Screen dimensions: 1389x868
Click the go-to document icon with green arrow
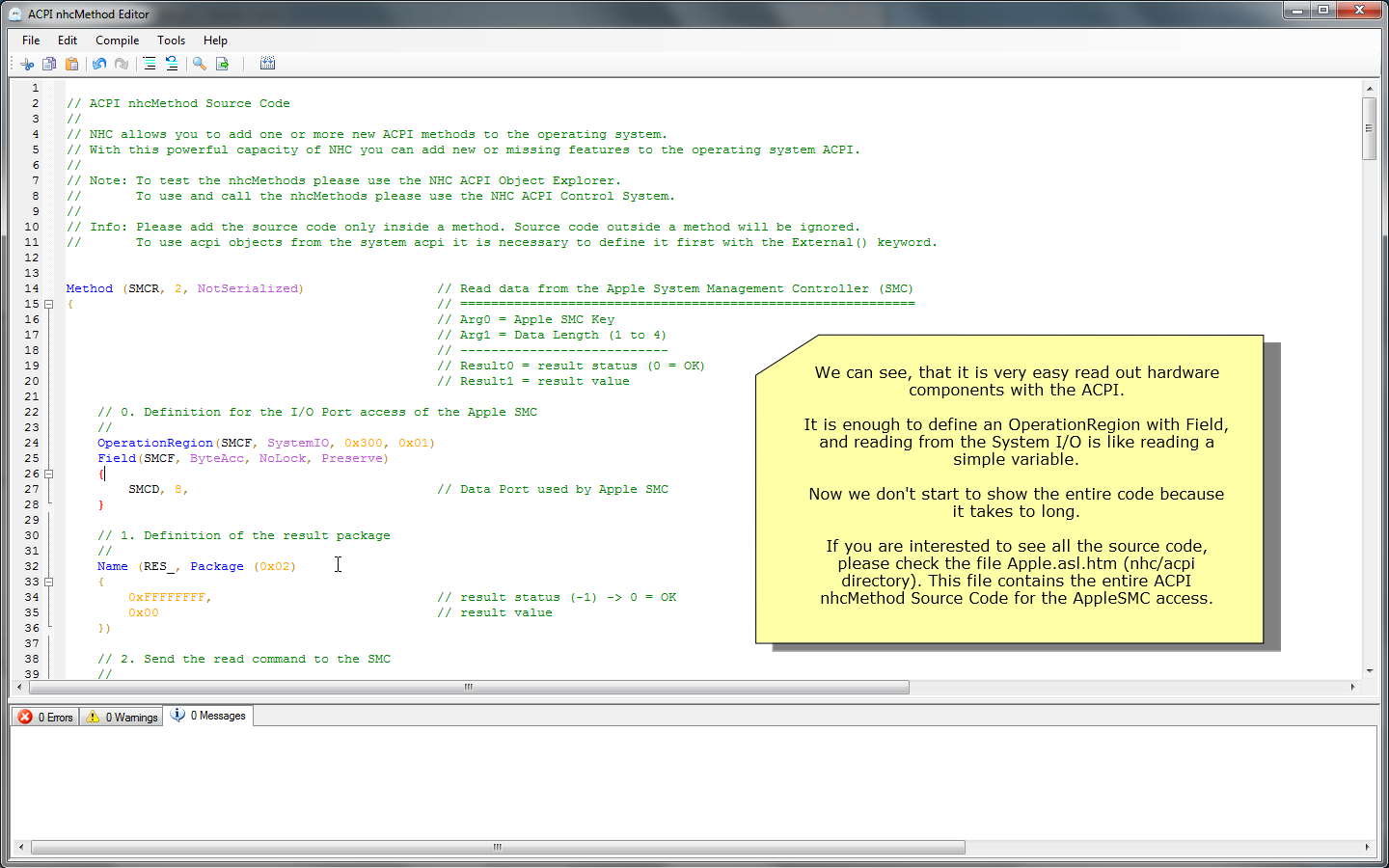coord(223,64)
